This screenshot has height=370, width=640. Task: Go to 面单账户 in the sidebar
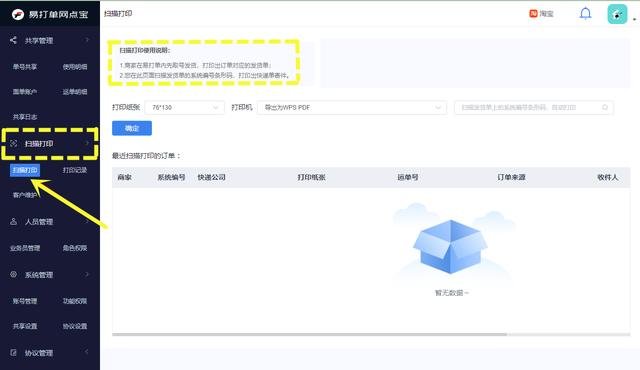(25, 92)
